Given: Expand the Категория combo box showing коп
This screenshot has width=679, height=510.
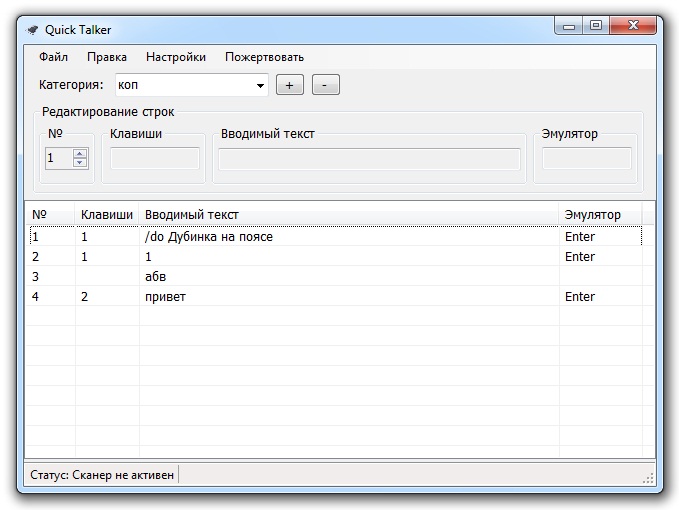Looking at the screenshot, I should click(192, 85).
